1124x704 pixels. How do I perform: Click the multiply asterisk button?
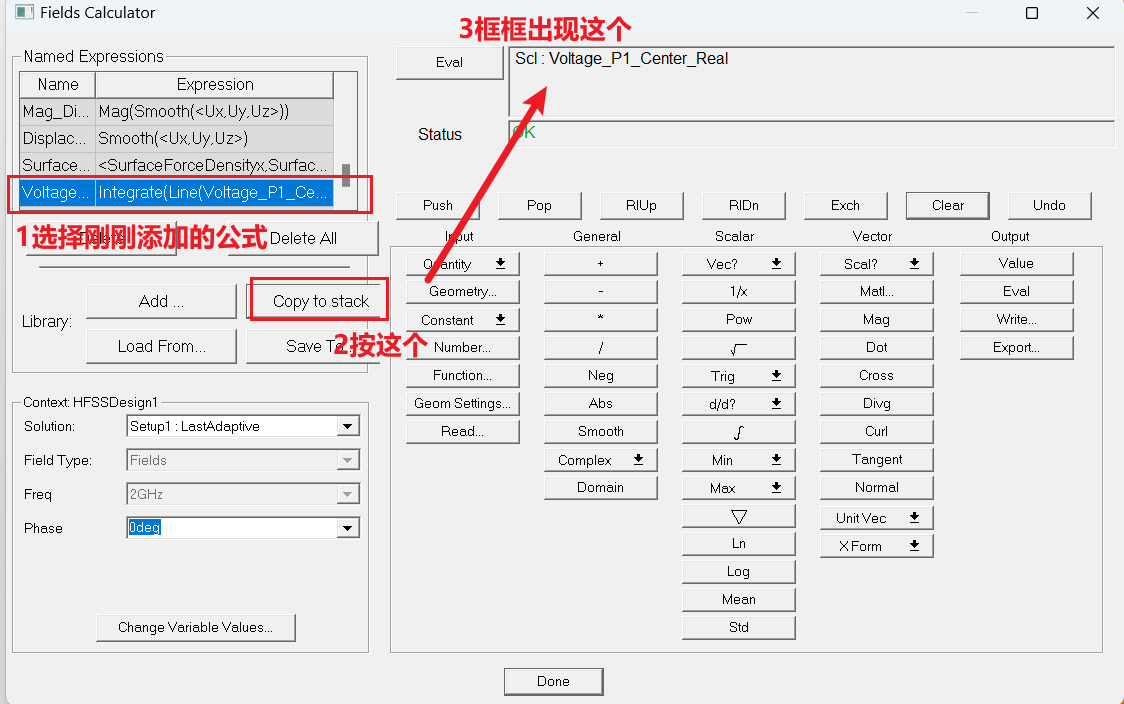click(x=601, y=320)
